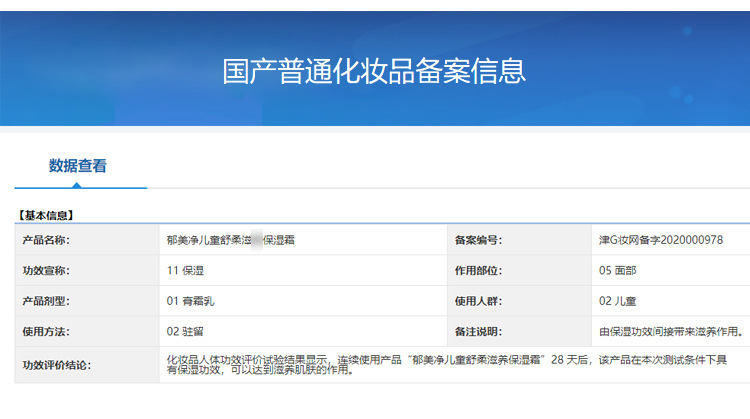Click the 作用部位 label cell
Screen dimensions: 750x419
pos(519,270)
